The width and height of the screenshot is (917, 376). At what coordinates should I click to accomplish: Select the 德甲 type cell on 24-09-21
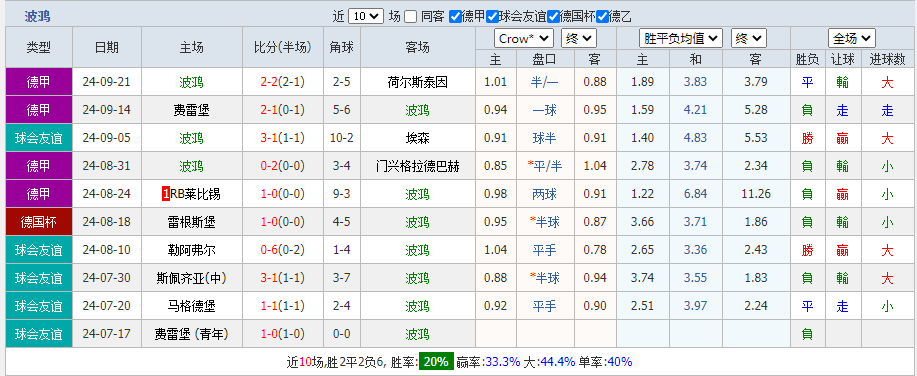(39, 82)
